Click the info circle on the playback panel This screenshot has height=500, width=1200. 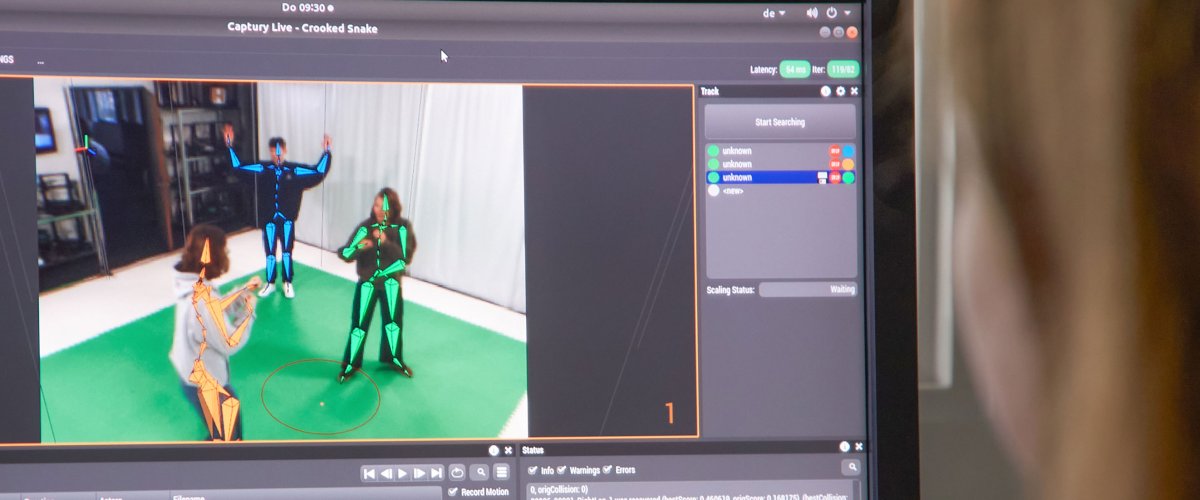coord(494,451)
